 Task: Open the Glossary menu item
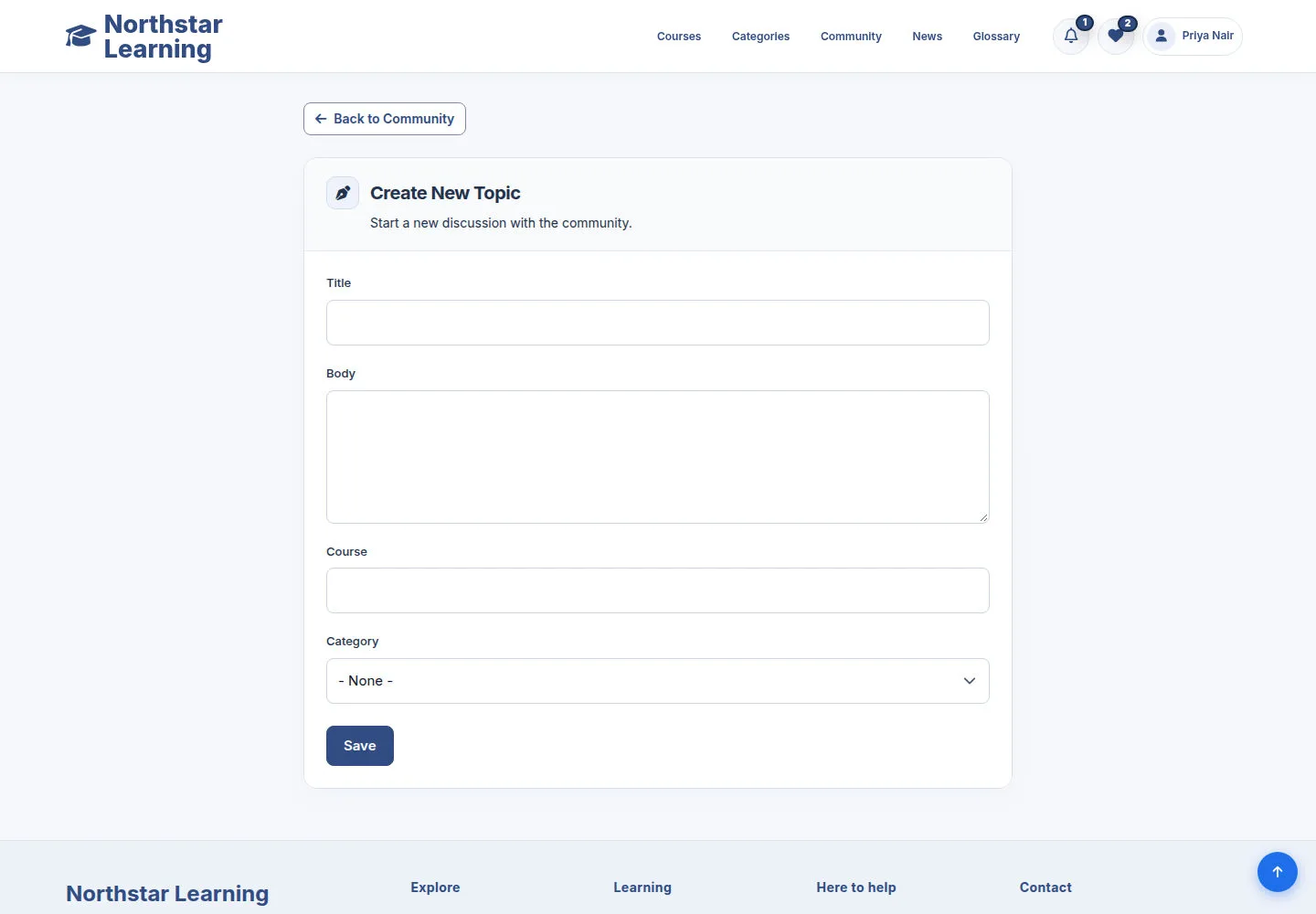(996, 37)
